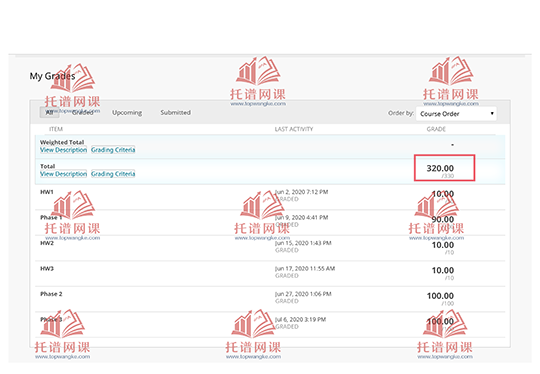Click the ITEM column header
540x374 pixels.
[x=56, y=129]
